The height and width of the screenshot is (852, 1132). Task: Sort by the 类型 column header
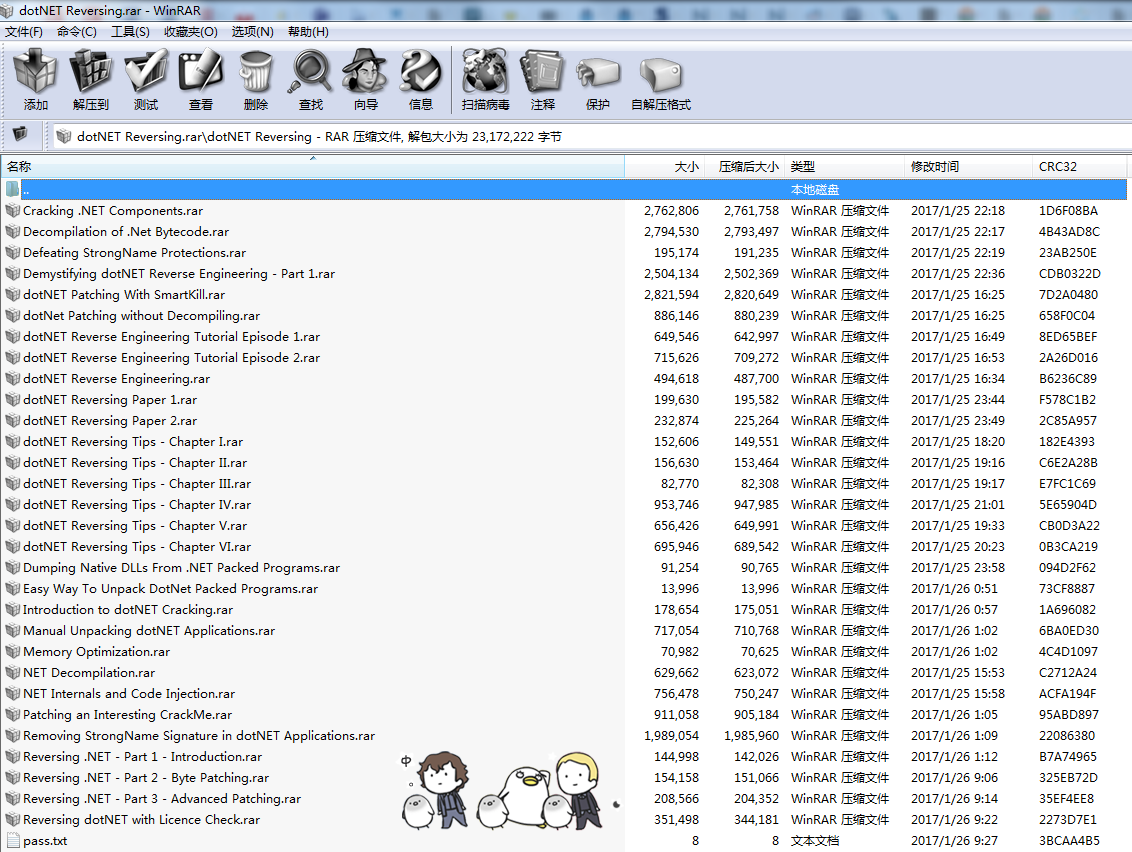(845, 167)
